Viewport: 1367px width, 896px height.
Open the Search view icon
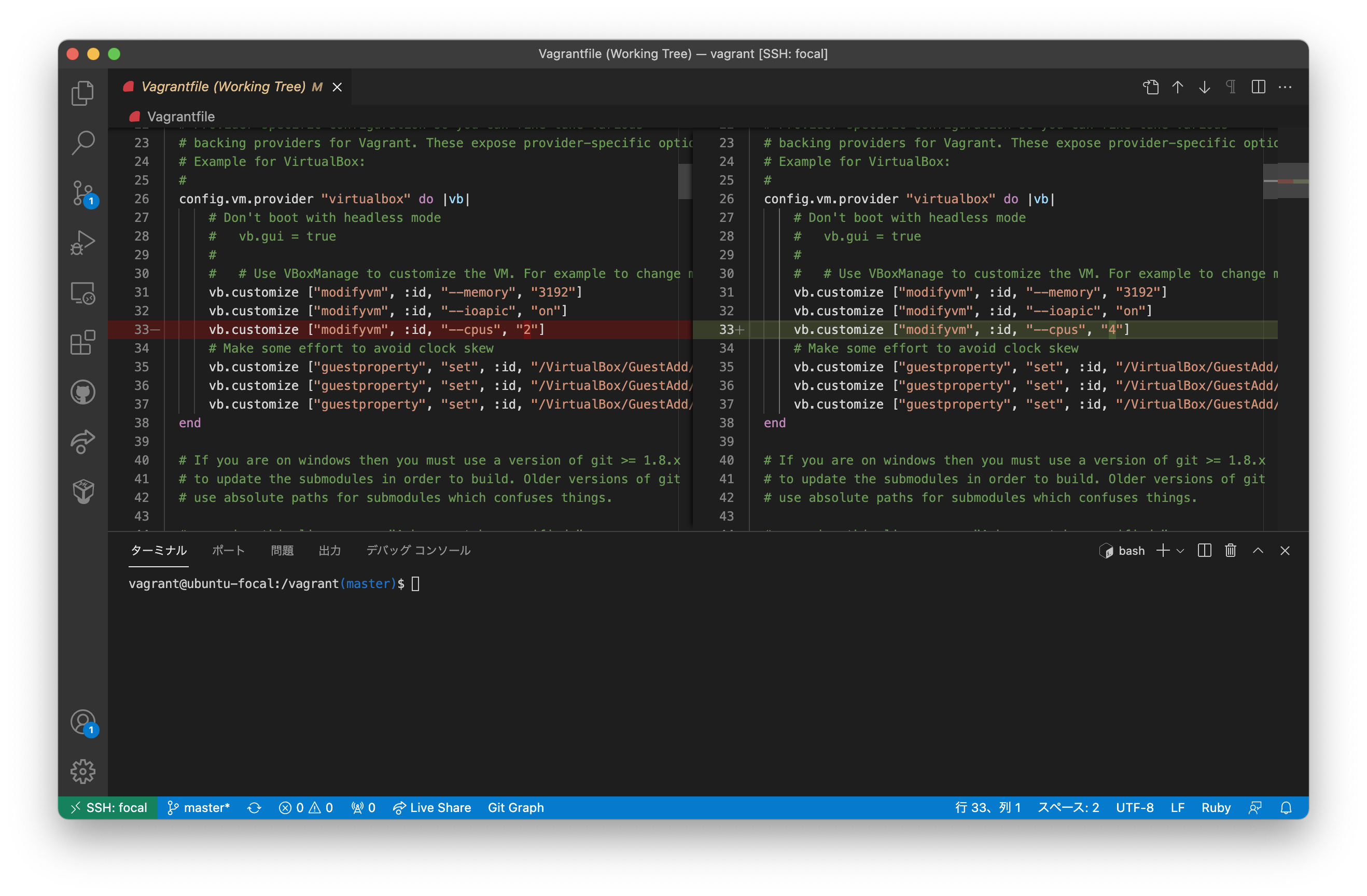coord(82,143)
